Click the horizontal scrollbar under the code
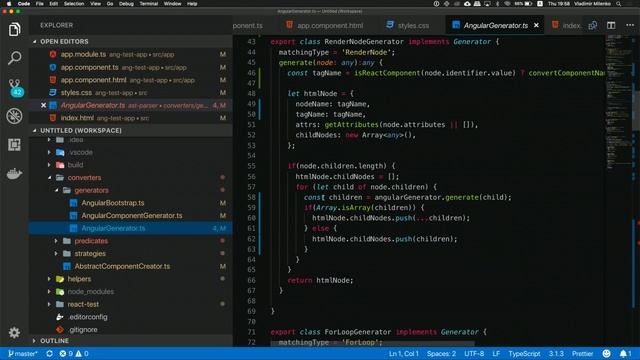The image size is (640, 360). tap(372, 344)
